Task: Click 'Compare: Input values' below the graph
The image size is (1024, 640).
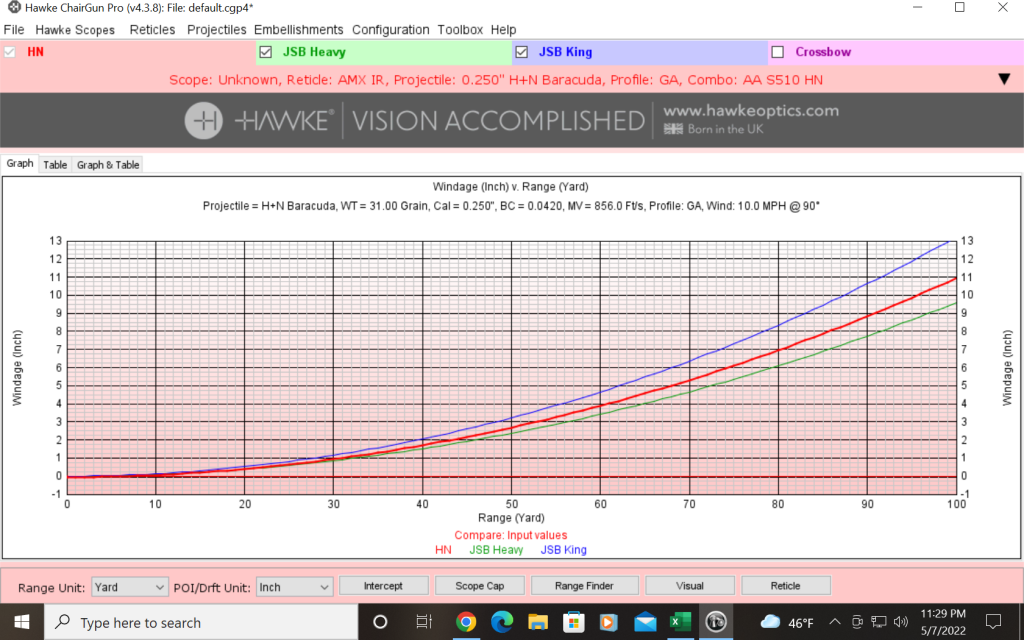Action: (x=511, y=536)
